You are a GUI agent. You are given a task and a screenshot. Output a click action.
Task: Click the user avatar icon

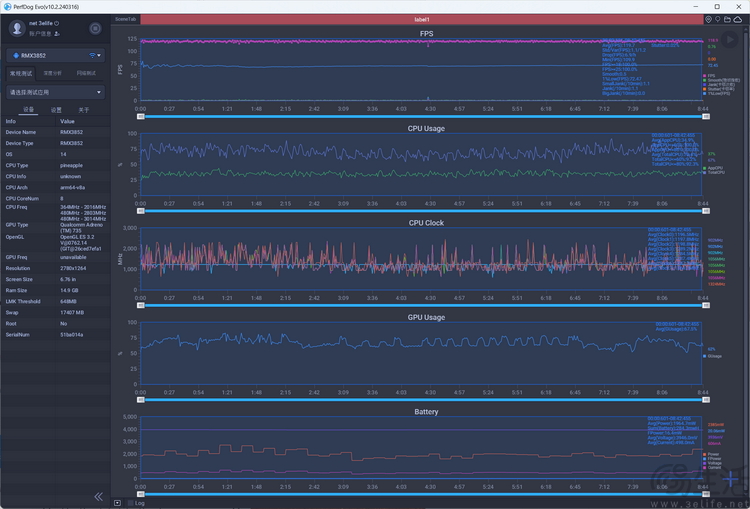(x=17, y=28)
